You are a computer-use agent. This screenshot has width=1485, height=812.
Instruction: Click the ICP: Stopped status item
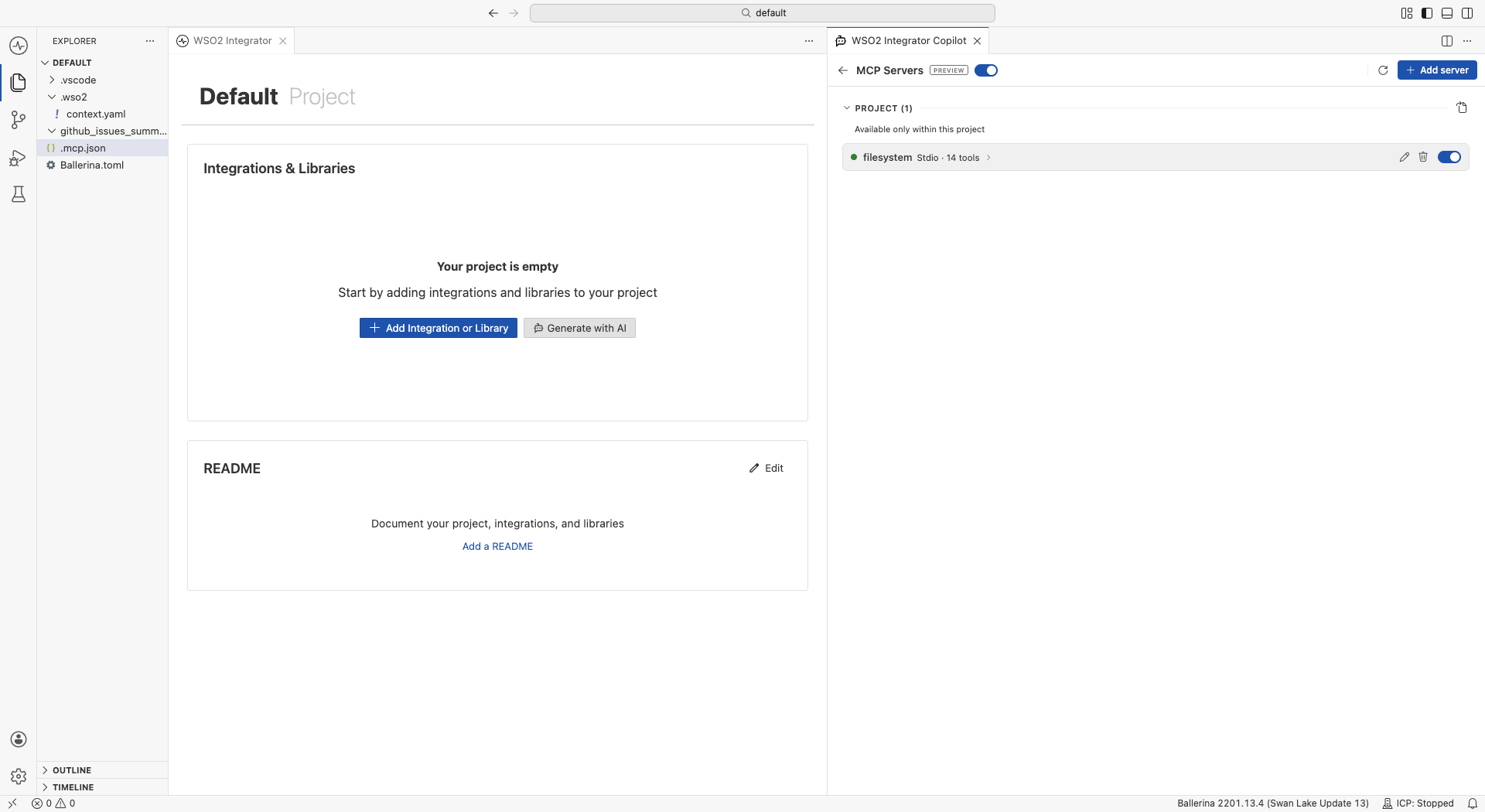point(1418,803)
